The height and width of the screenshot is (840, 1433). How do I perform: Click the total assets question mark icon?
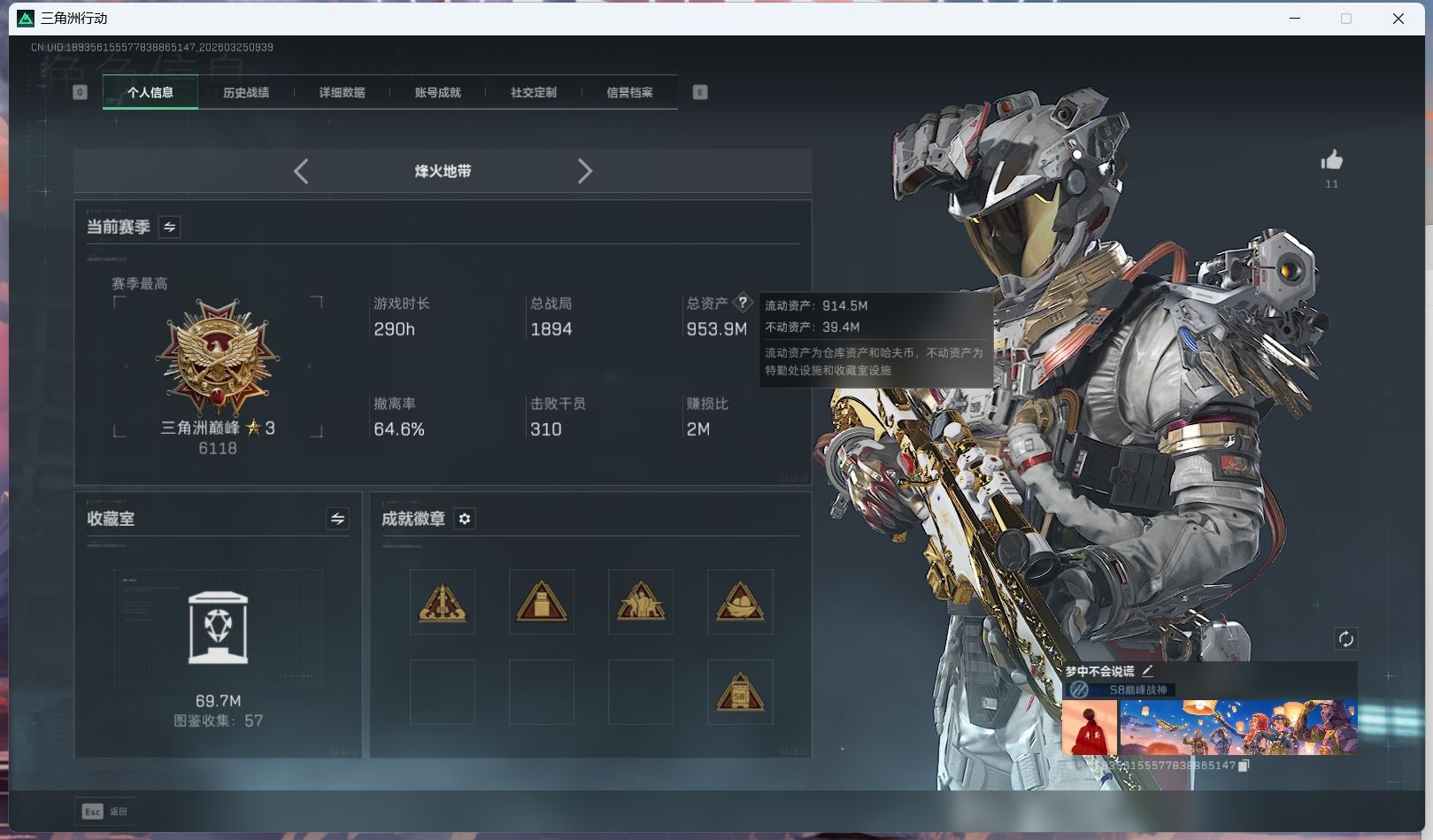pyautogui.click(x=743, y=303)
